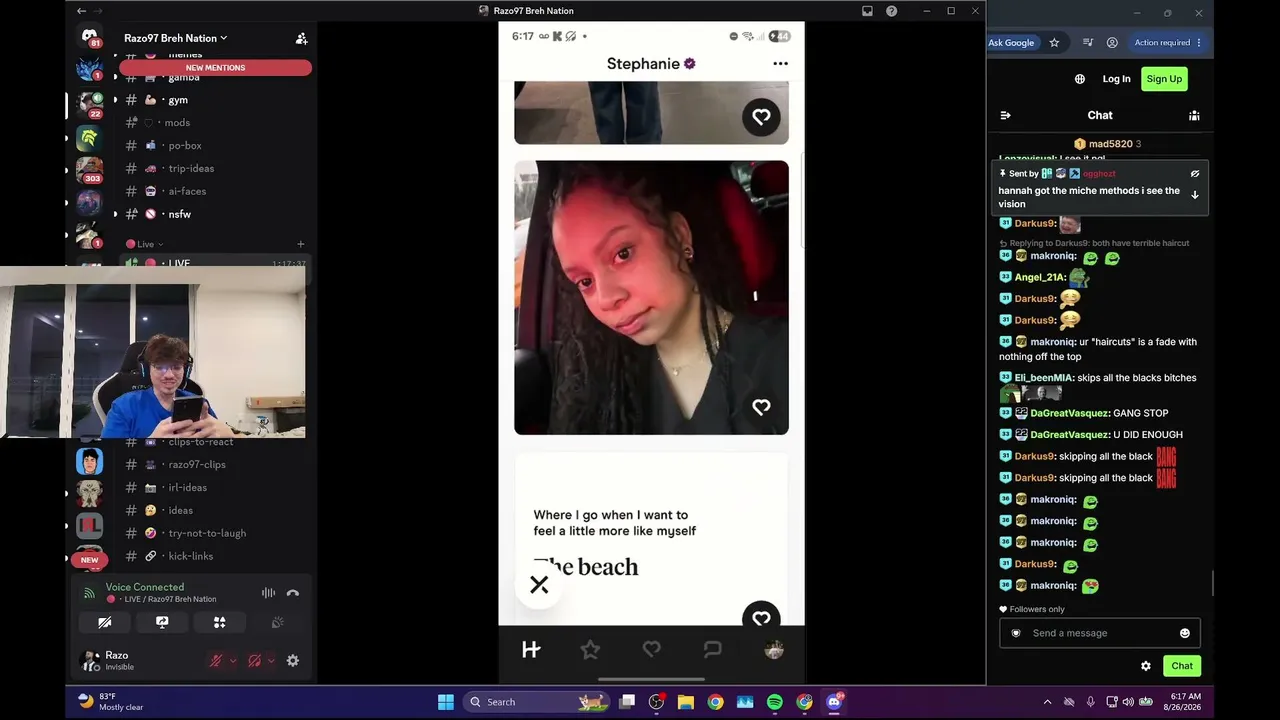Open the kick-links channel
Image resolution: width=1280 pixels, height=720 pixels.
215,556
